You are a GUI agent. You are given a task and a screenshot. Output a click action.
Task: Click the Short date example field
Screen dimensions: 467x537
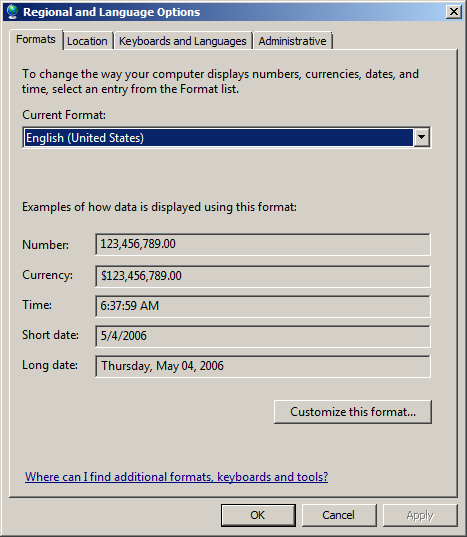[263, 336]
